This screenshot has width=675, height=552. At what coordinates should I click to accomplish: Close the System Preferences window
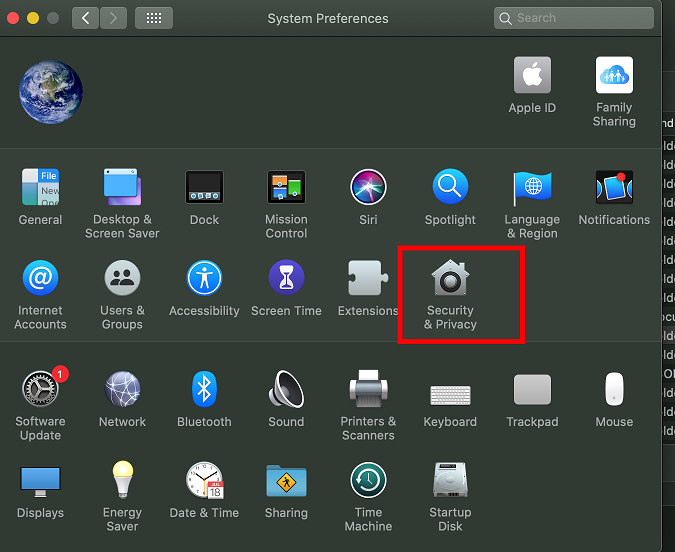tap(13, 18)
